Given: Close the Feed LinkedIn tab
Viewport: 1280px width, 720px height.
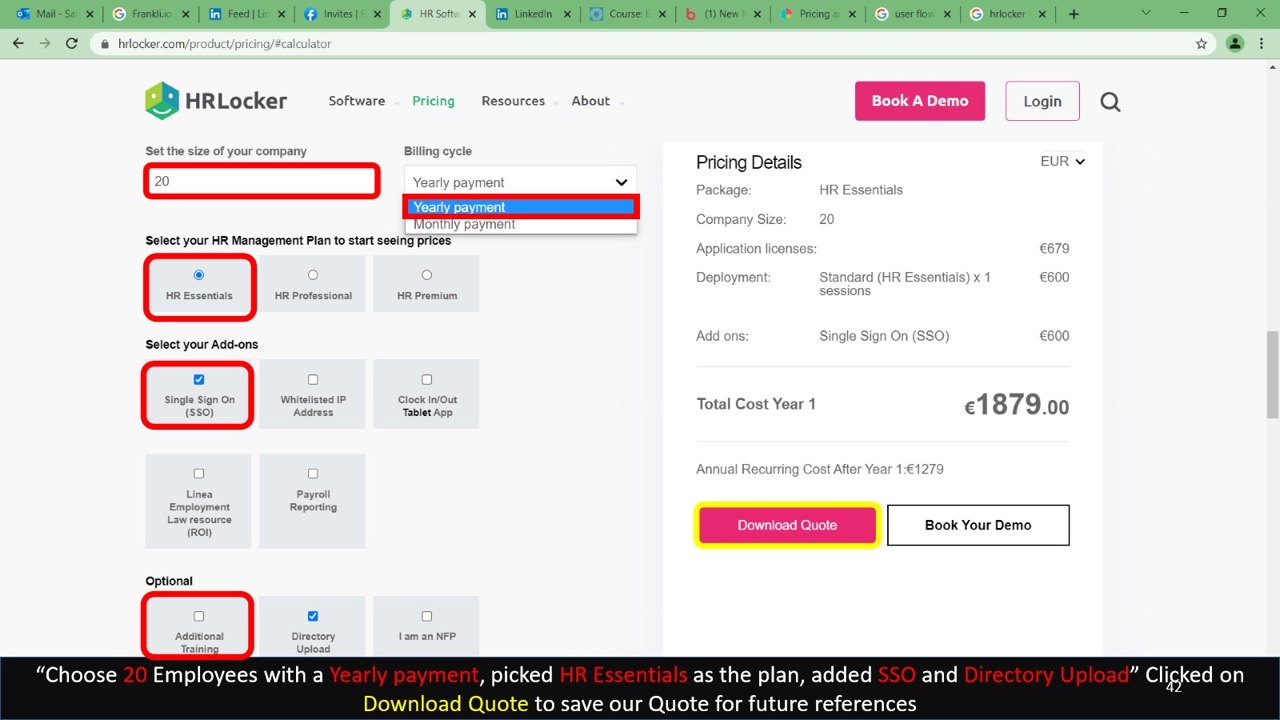Looking at the screenshot, I should click(x=281, y=14).
